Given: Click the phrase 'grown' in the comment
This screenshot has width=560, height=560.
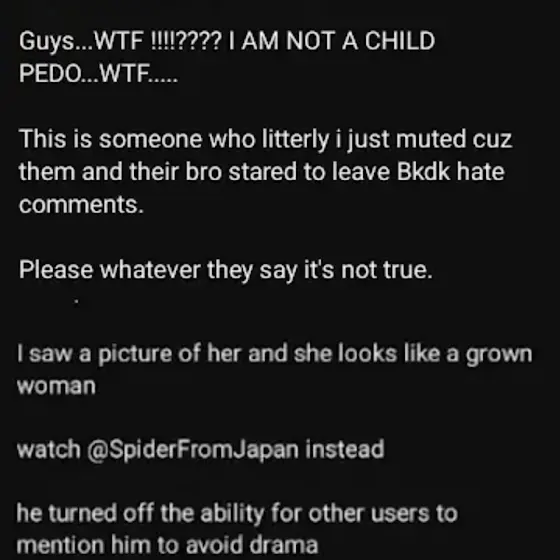Looking at the screenshot, I should point(499,355).
